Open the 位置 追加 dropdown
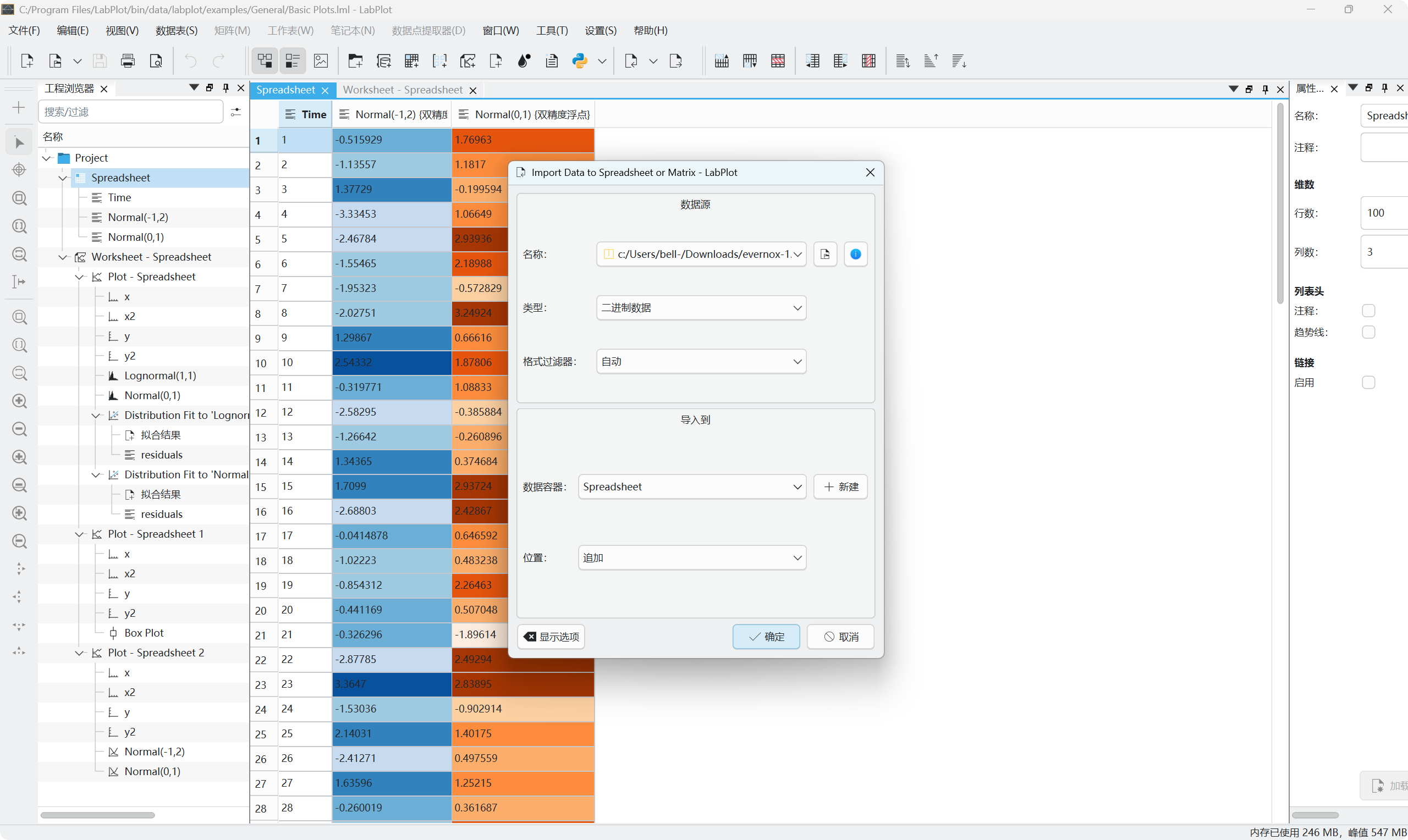Screen dimensions: 1408x840 (x=692, y=557)
